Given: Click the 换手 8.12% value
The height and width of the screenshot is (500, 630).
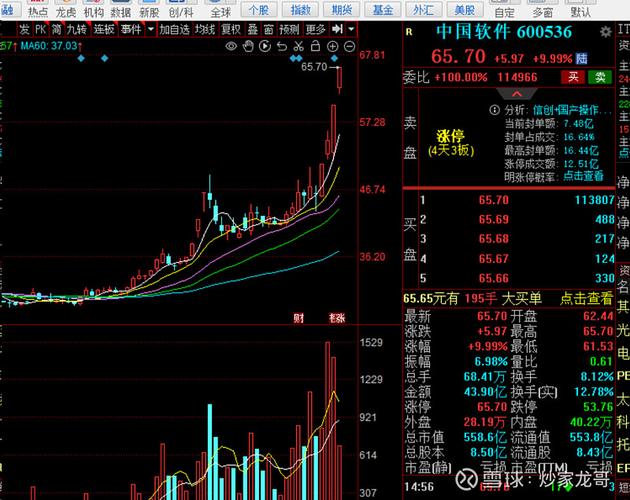Looking at the screenshot, I should click(x=597, y=377).
